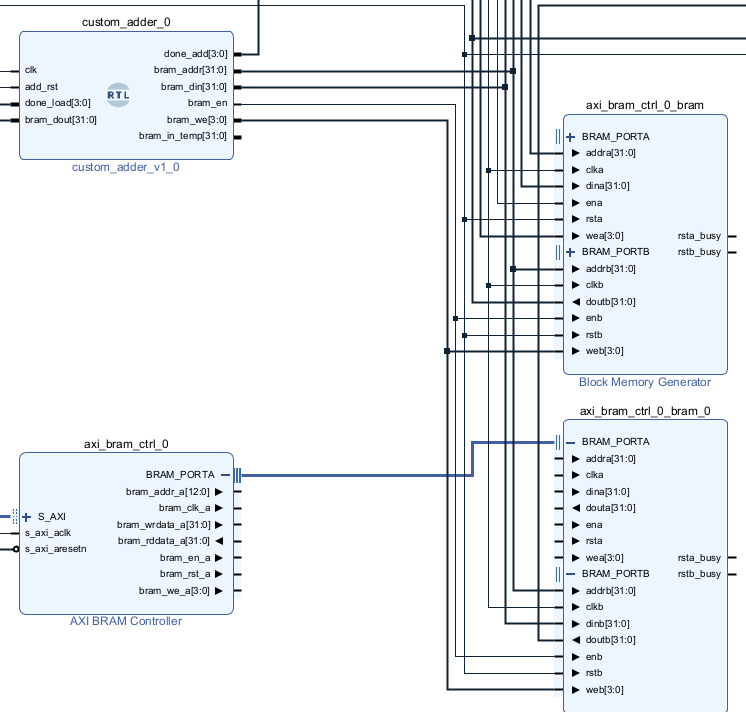Click the Block Memory Generator label

coord(645,382)
